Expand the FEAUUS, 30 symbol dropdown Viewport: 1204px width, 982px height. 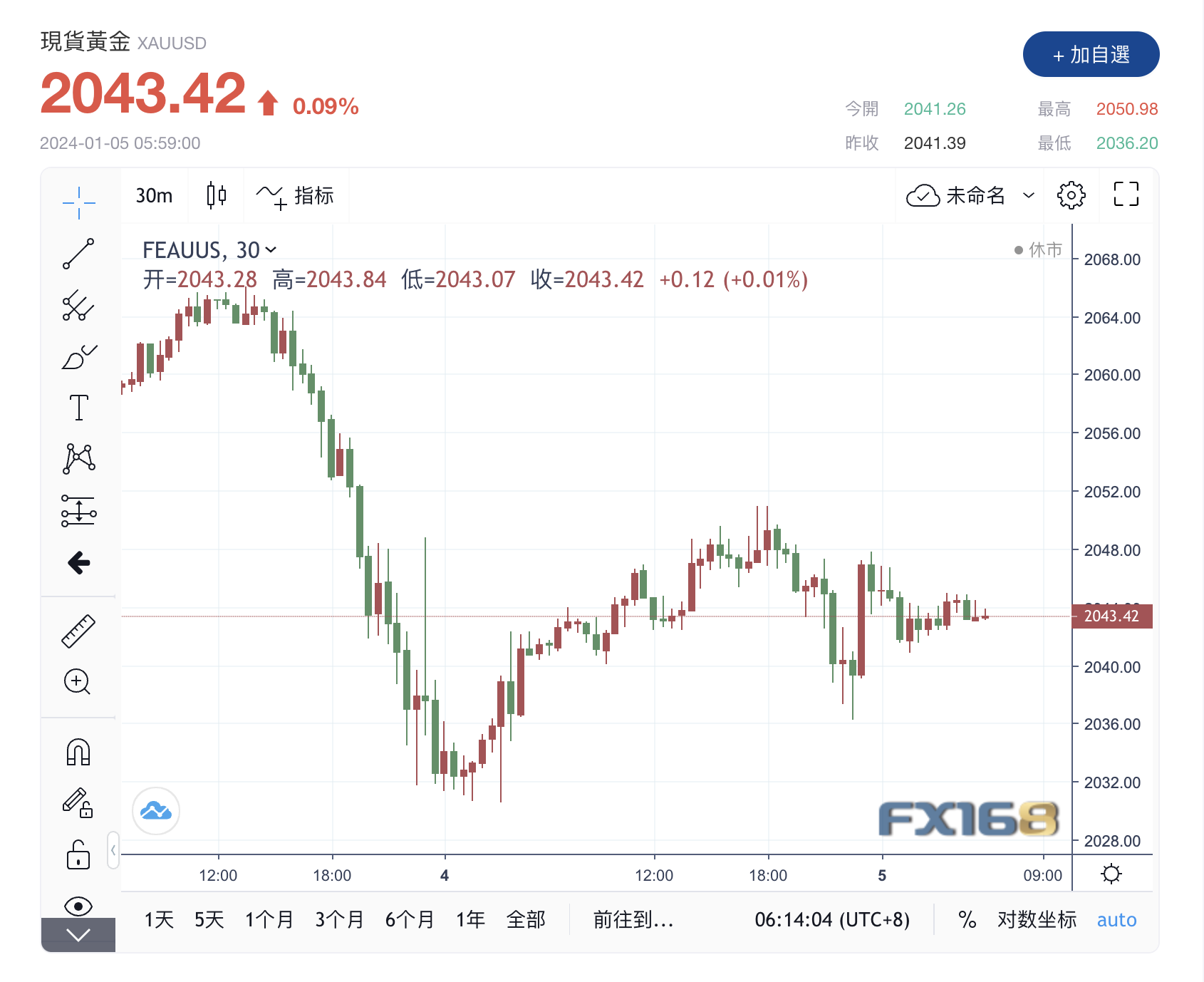(x=271, y=250)
